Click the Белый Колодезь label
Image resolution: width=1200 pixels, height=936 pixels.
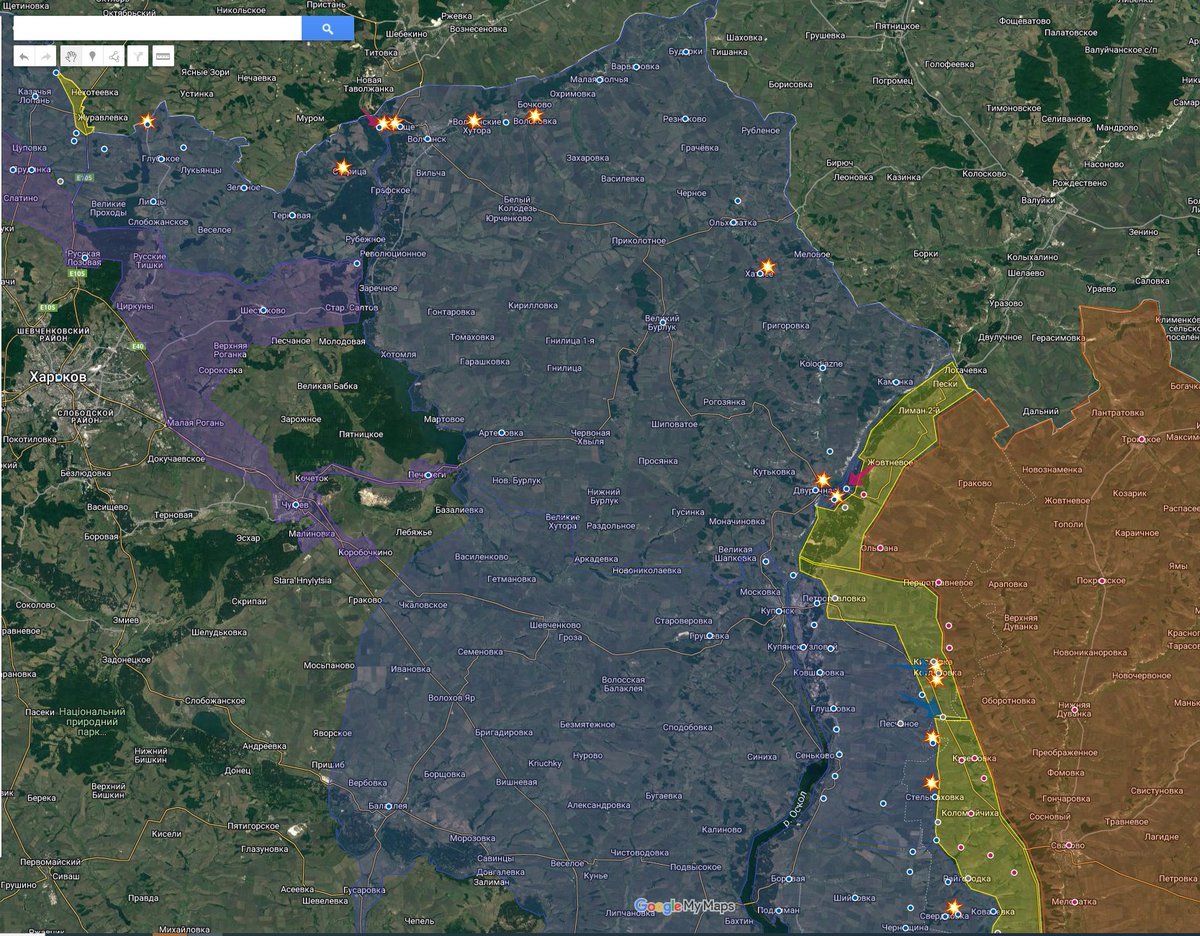point(517,203)
